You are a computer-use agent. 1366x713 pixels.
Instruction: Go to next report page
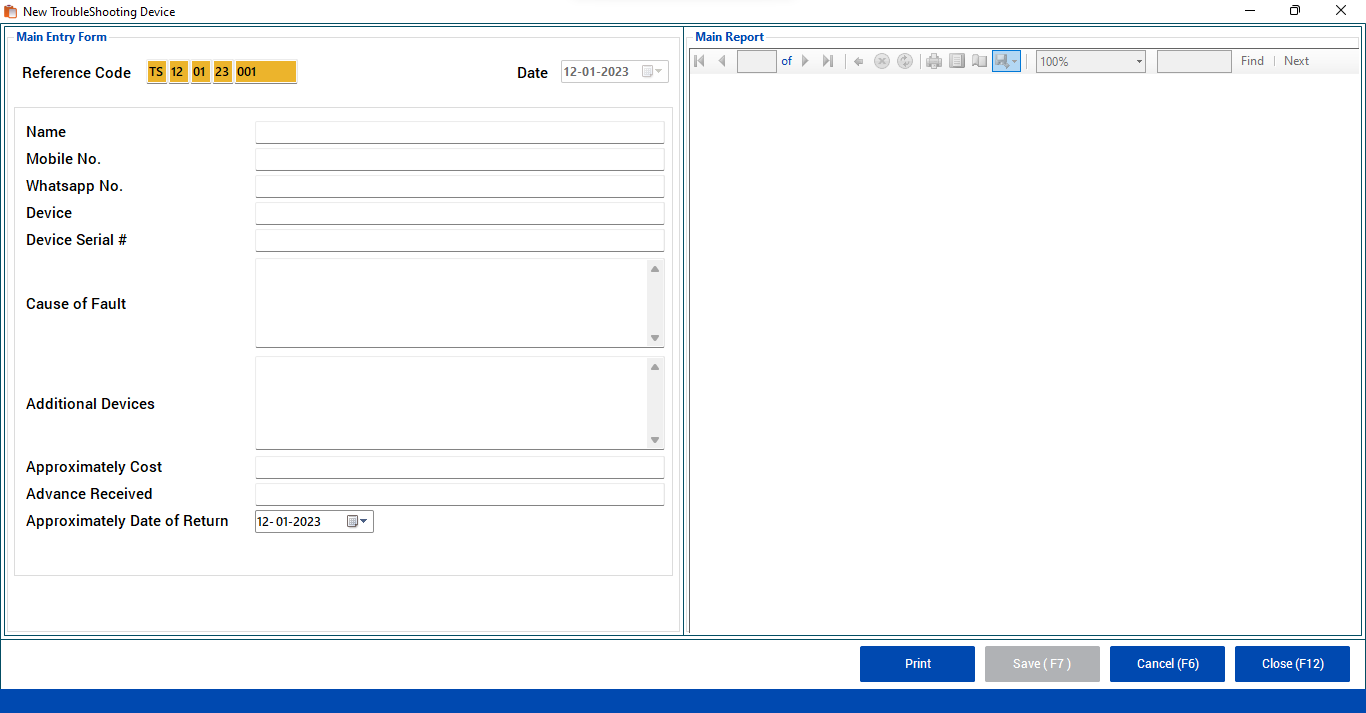(805, 61)
